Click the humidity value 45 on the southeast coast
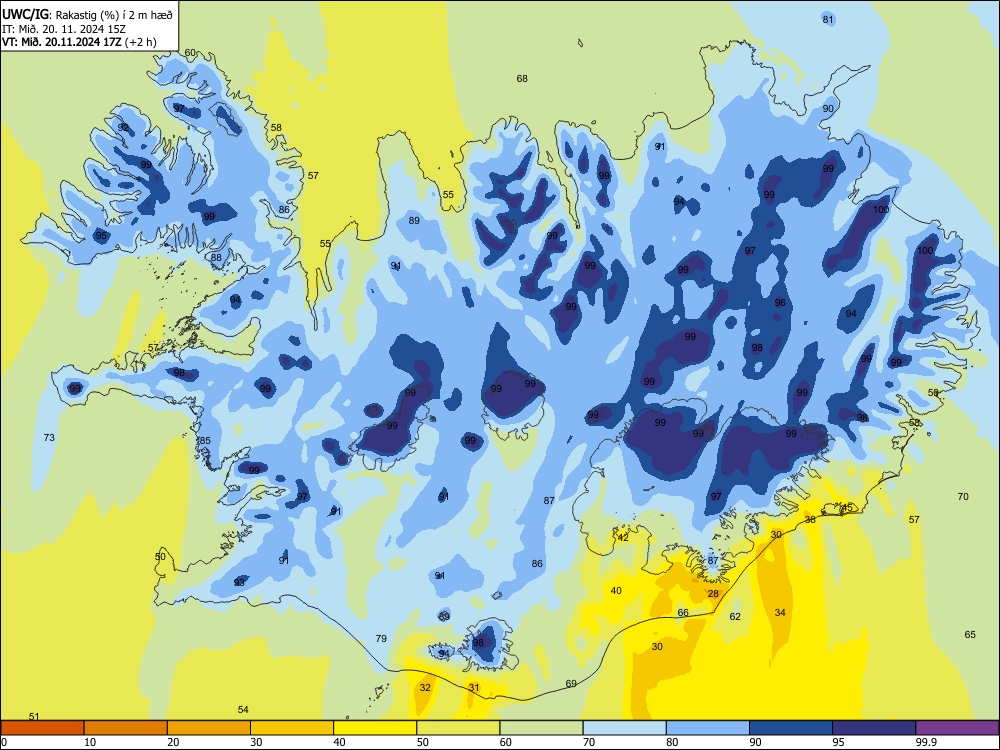Screen dimensions: 1000x750 [847, 508]
